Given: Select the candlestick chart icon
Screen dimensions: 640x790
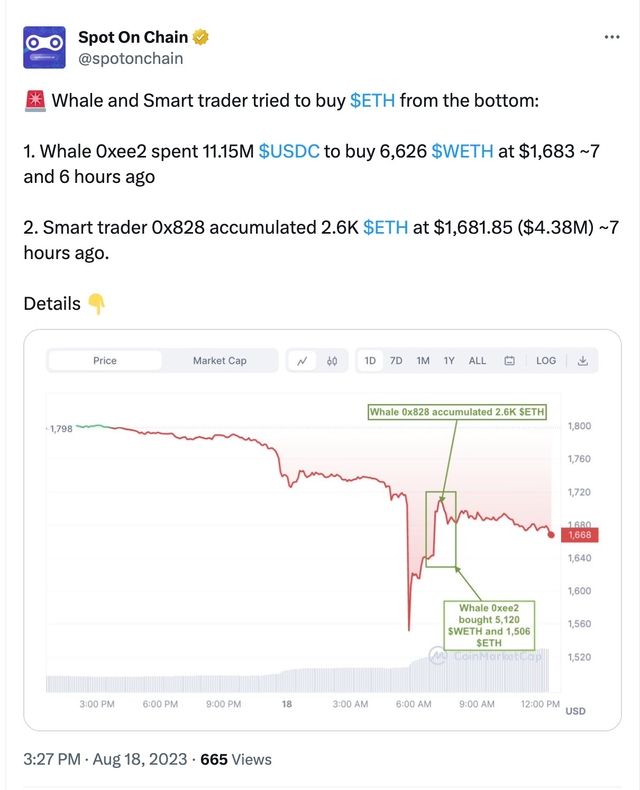Looking at the screenshot, I should tap(332, 361).
